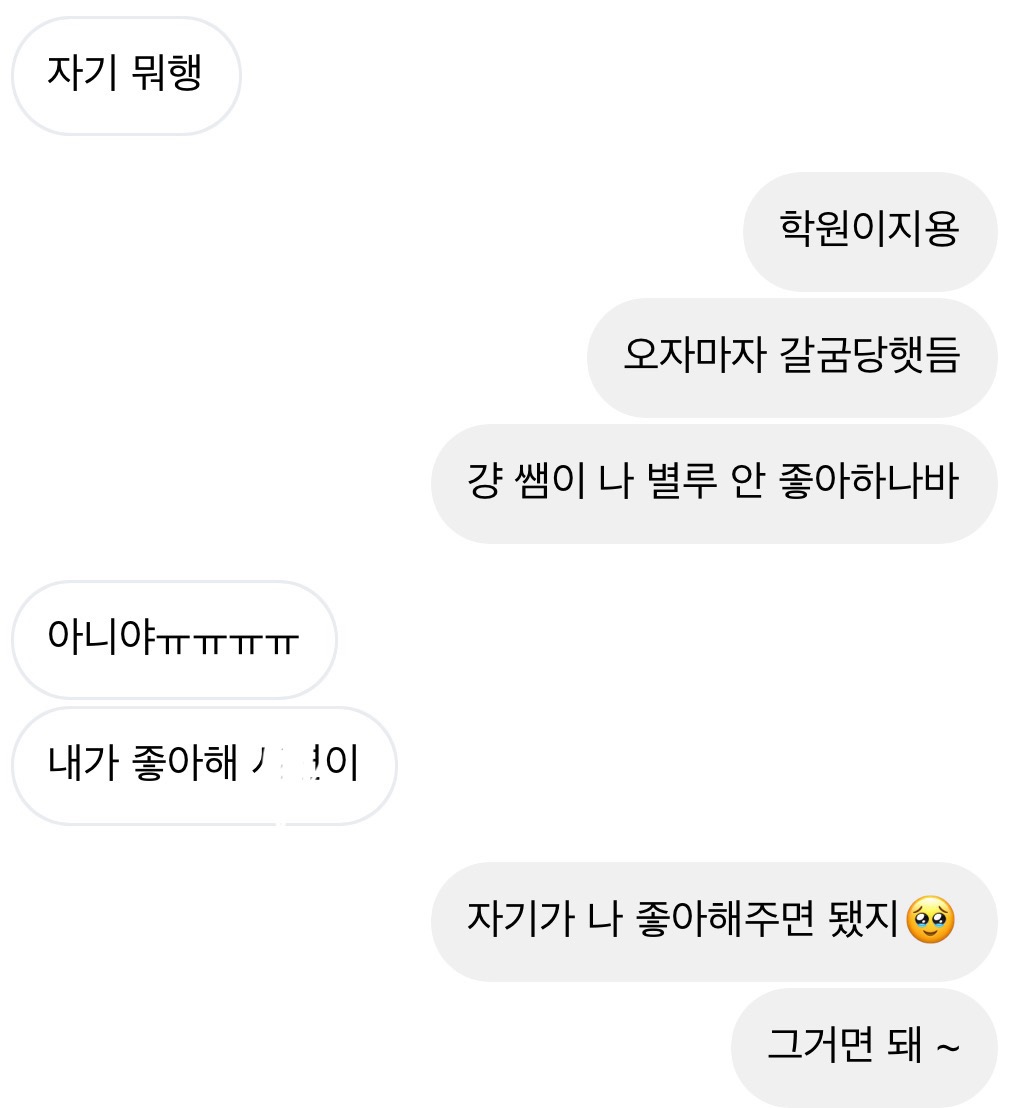Click the word '갈굼당햇듬' in sent message
The width and height of the screenshot is (1022, 1108).
(x=869, y=355)
